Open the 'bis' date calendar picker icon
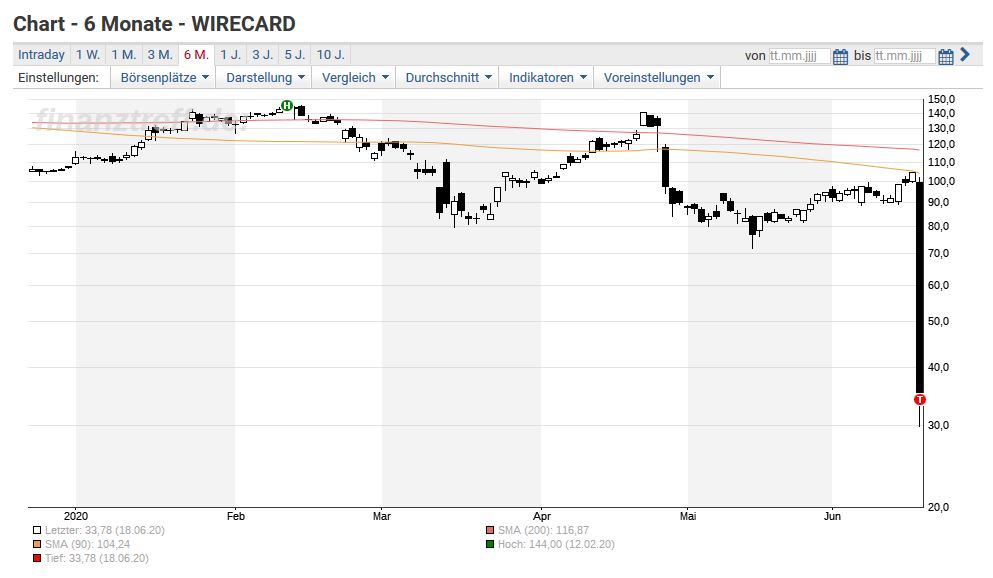 (x=946, y=56)
